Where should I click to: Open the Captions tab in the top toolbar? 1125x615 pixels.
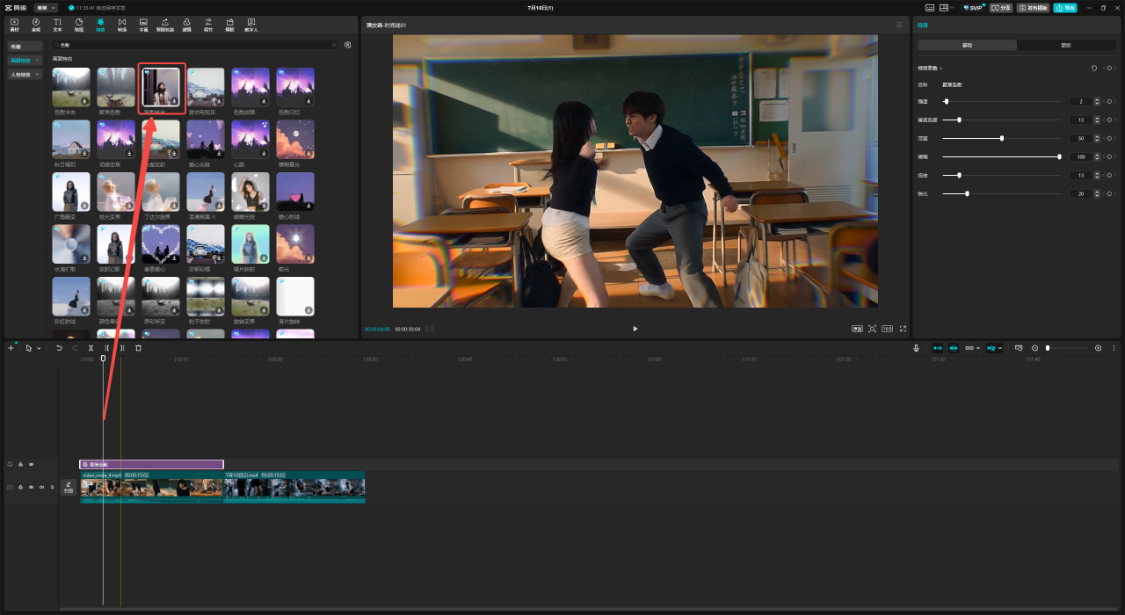point(143,25)
